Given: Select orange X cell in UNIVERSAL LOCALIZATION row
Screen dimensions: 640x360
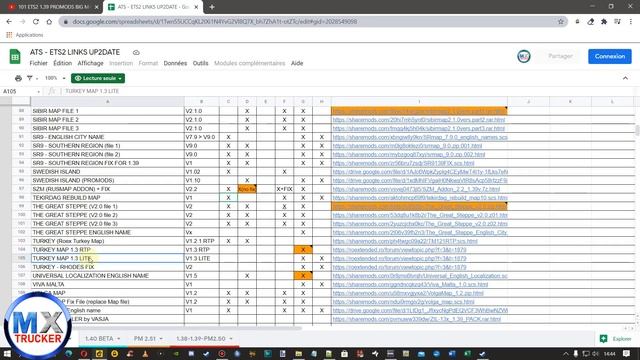Looking at the screenshot, I should pos(303,276).
